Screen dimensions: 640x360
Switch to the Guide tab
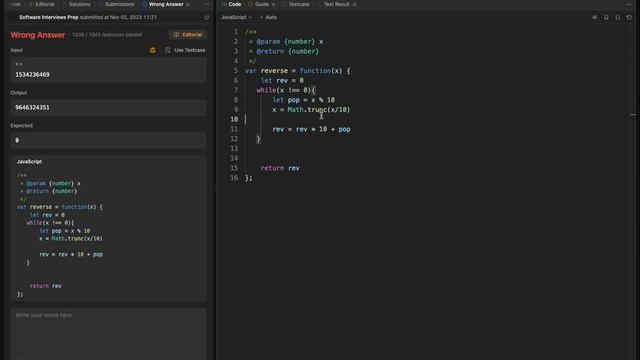point(259,4)
